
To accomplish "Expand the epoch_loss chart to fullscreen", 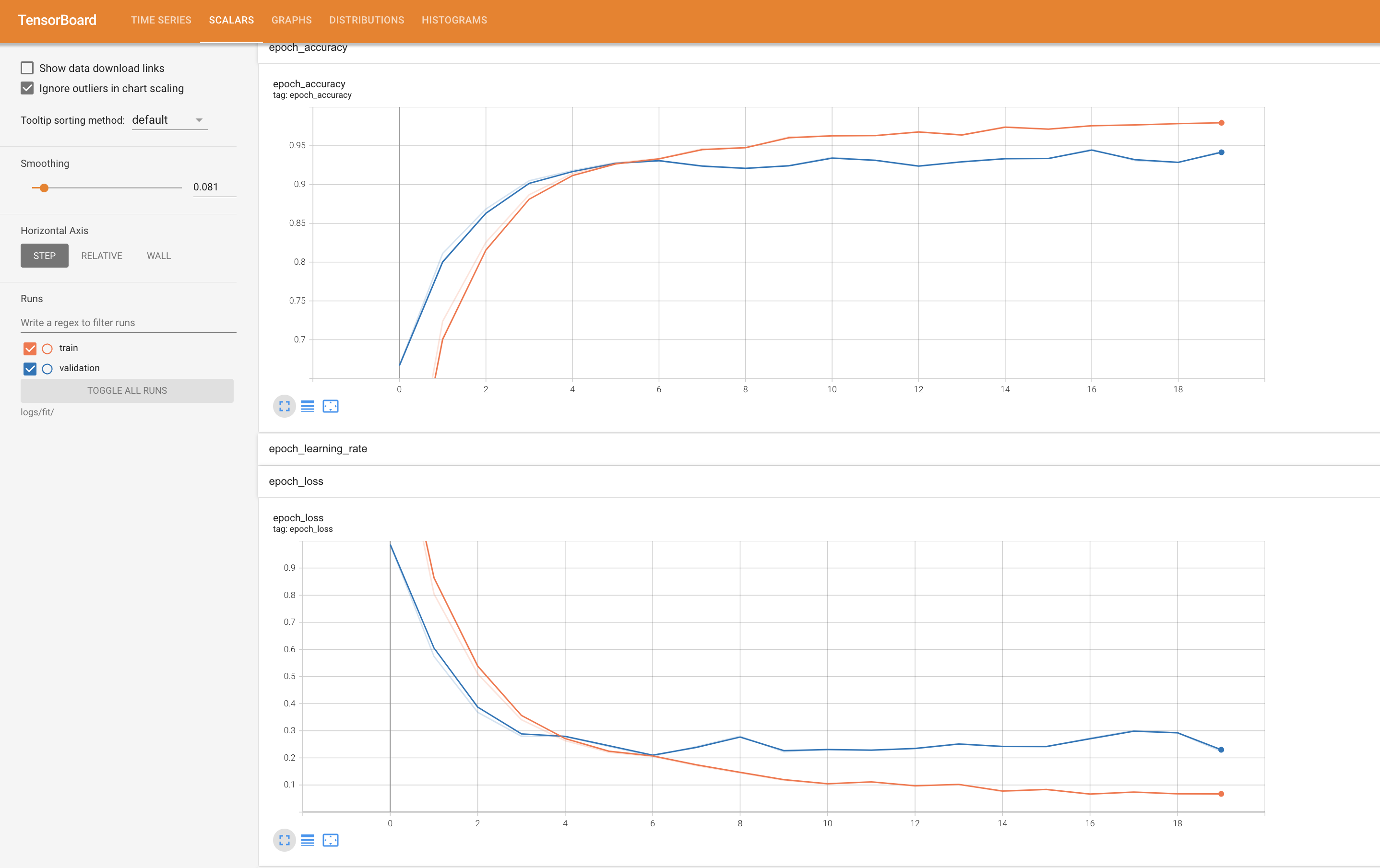I will [284, 841].
